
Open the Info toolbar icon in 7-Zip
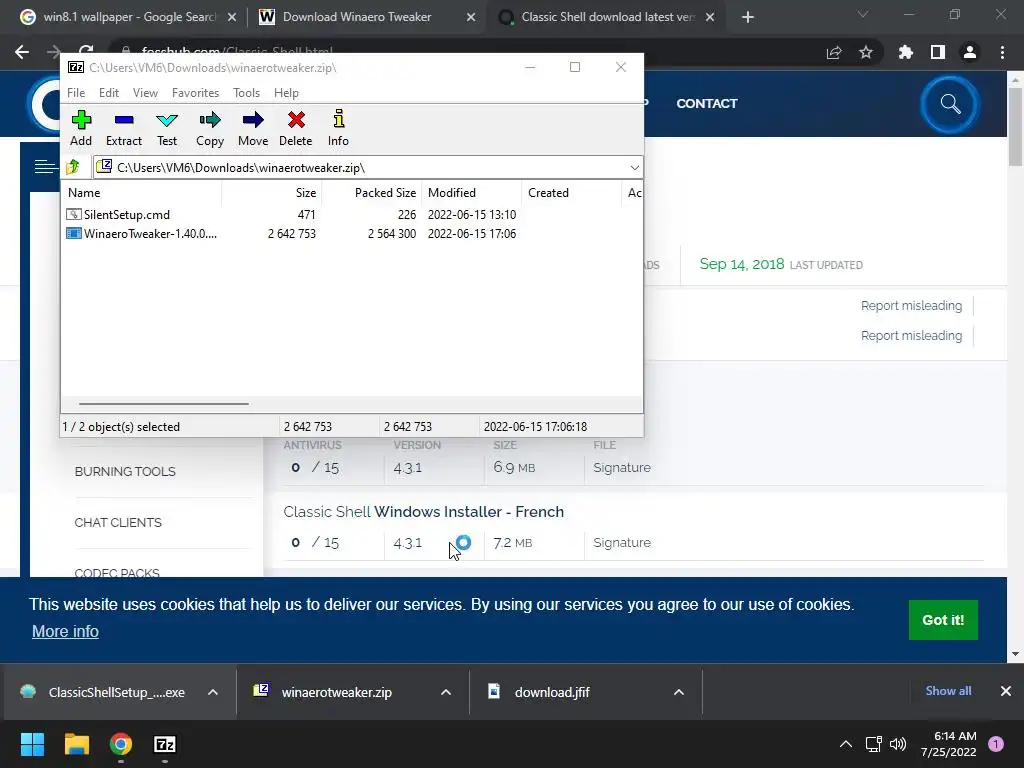coord(338,128)
